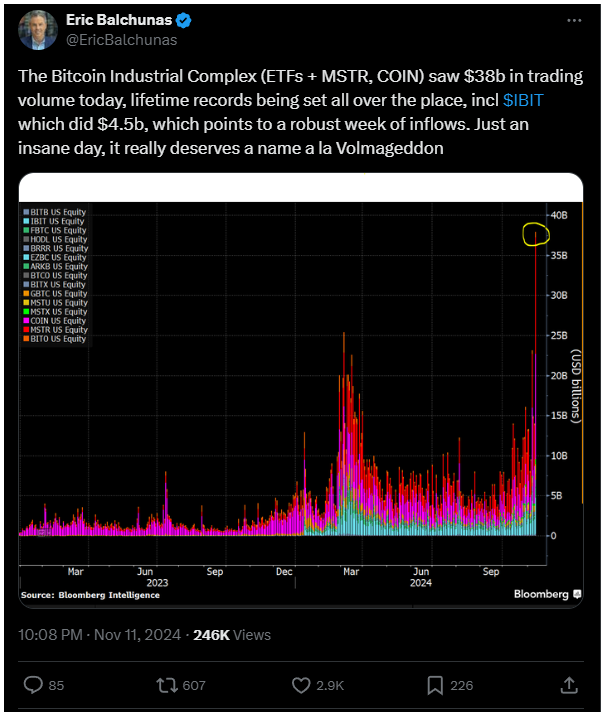Click the 85 replies count

coord(56,685)
